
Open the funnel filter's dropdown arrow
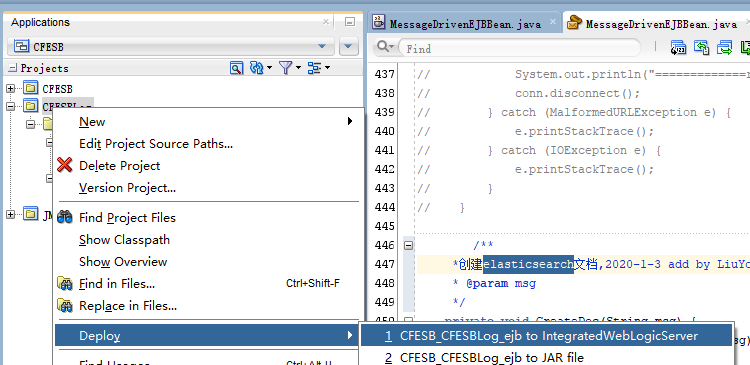click(298, 68)
